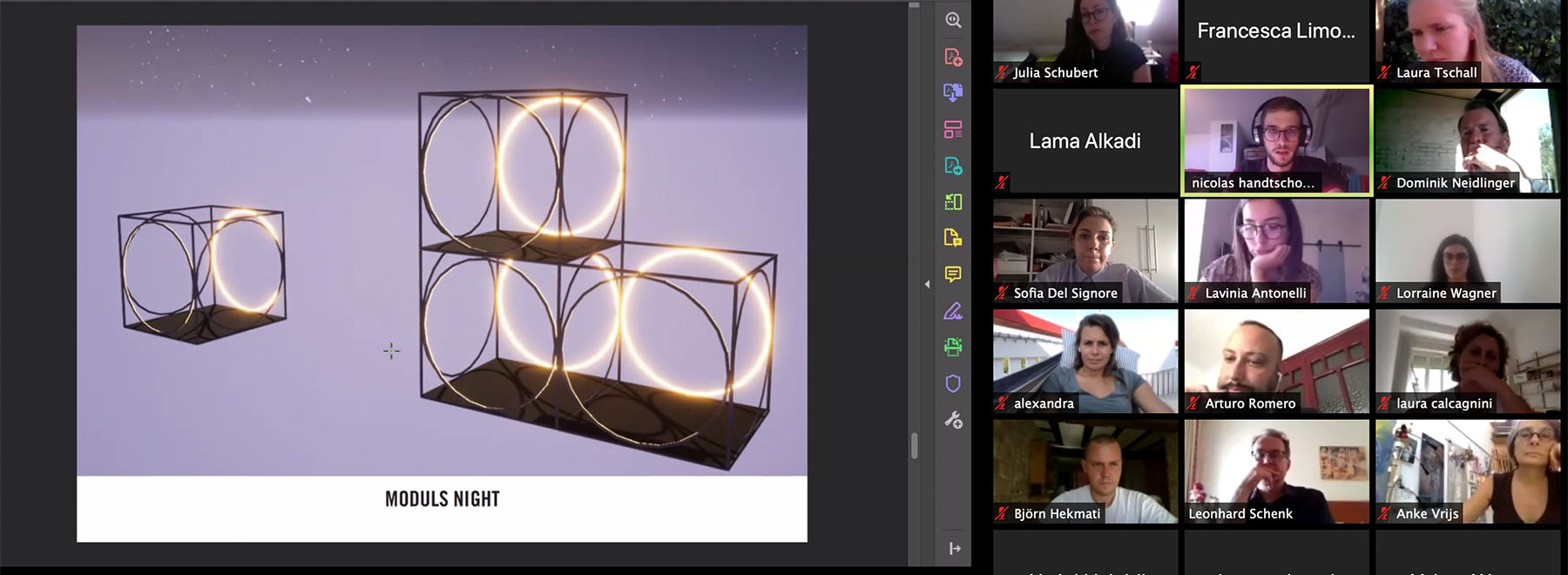Open the Organize Pages tool
Image resolution: width=1568 pixels, height=575 pixels.
coord(953,130)
